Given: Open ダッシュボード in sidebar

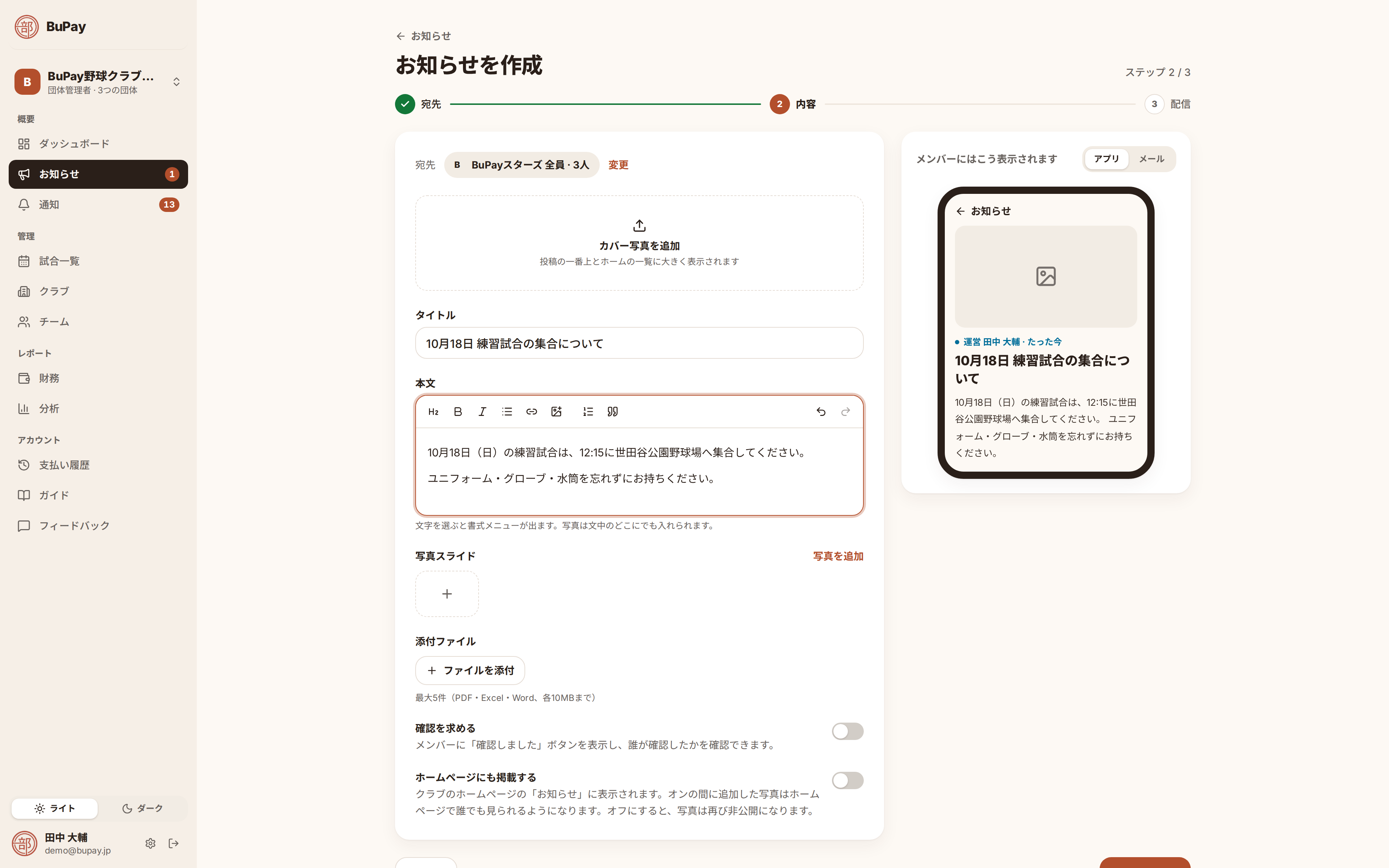Looking at the screenshot, I should pos(98,144).
